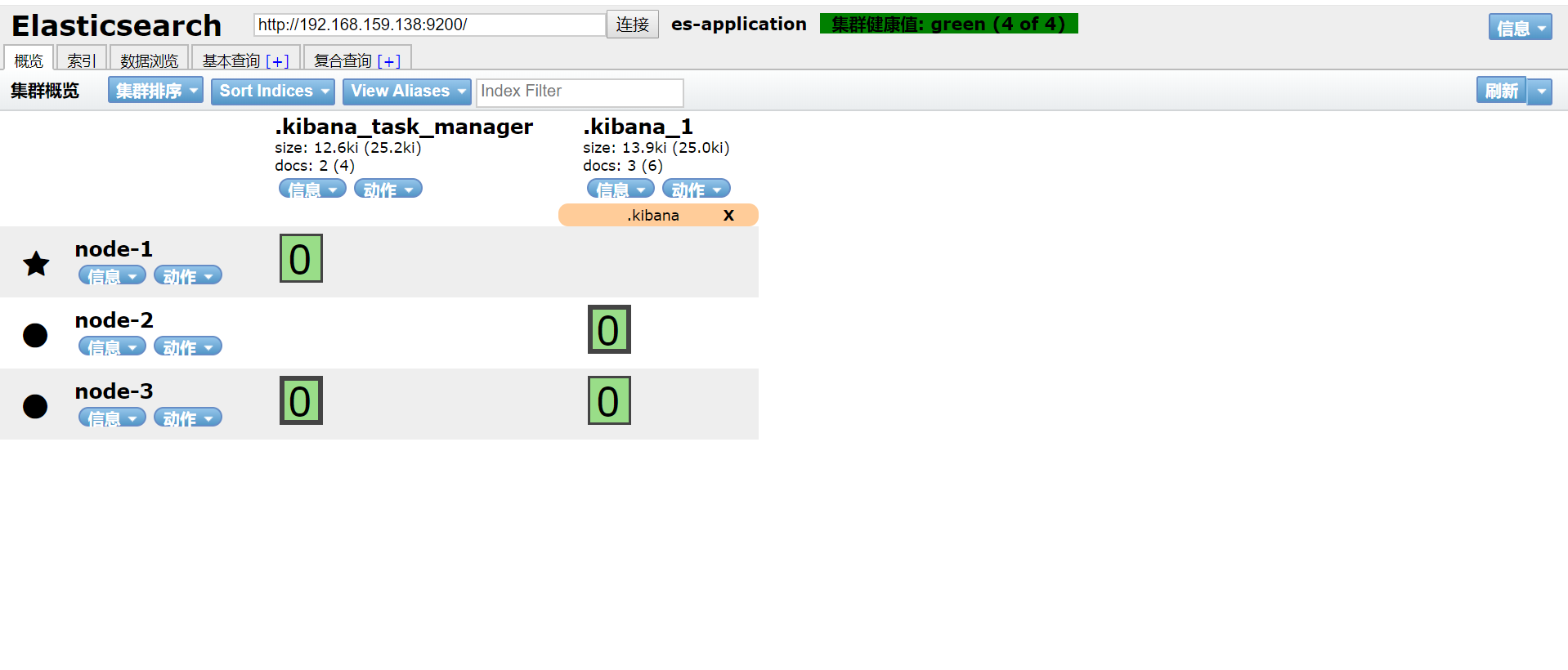Add a new 基本查询 tab with [+]
Viewport: 1568px width, 670px height.
pyautogui.click(x=277, y=61)
